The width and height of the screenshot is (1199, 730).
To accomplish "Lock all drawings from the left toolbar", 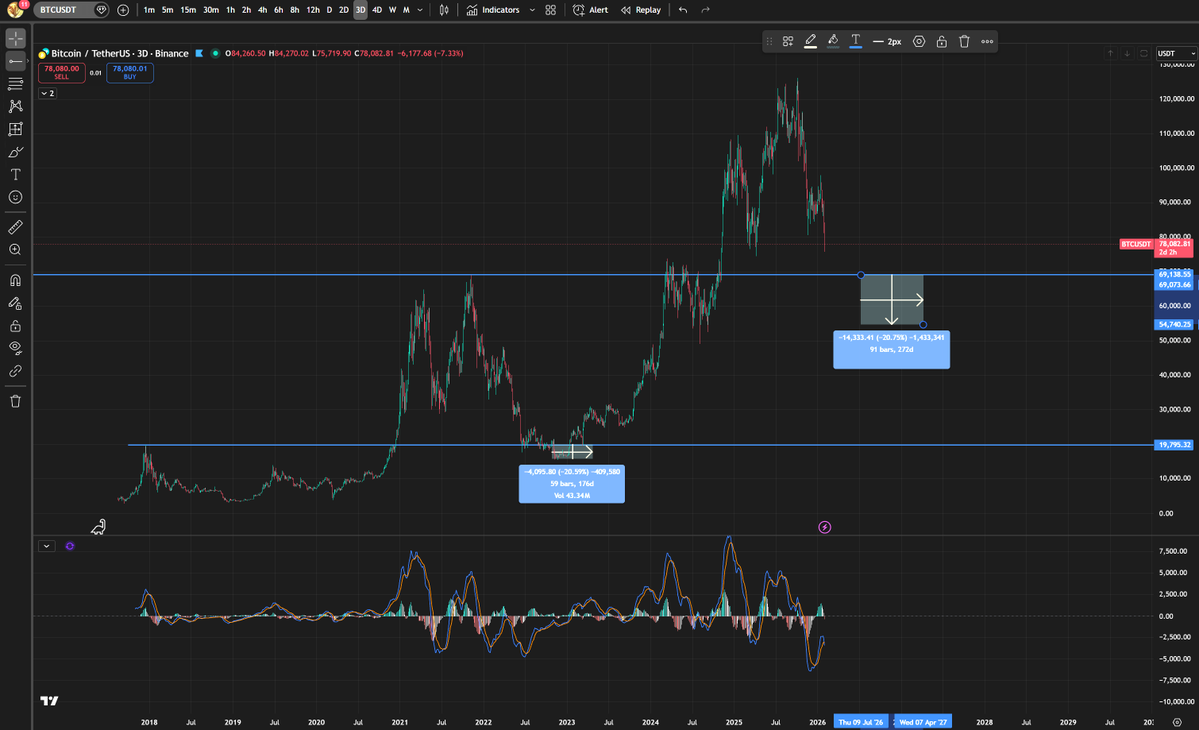I will click(x=15, y=326).
